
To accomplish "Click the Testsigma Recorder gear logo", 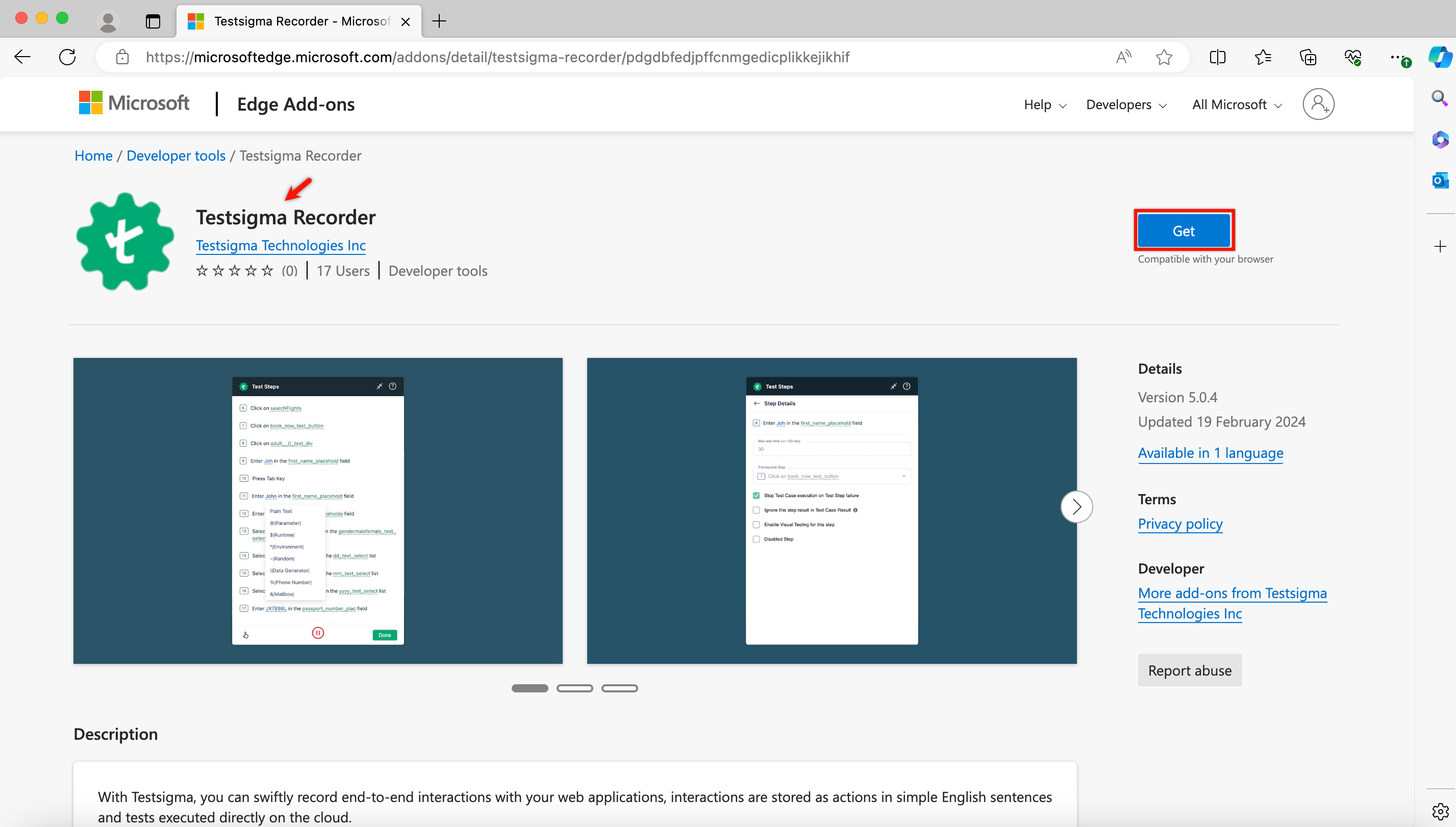I will (125, 241).
